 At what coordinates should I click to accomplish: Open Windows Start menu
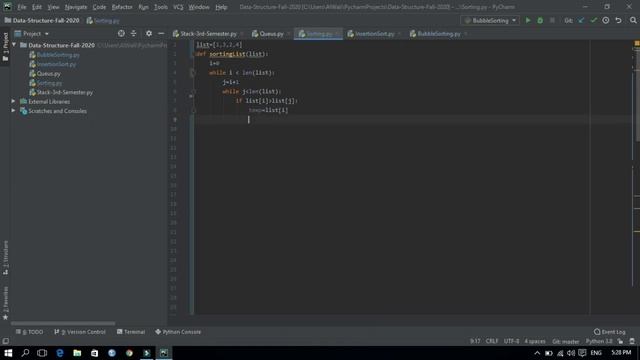coord(8,353)
